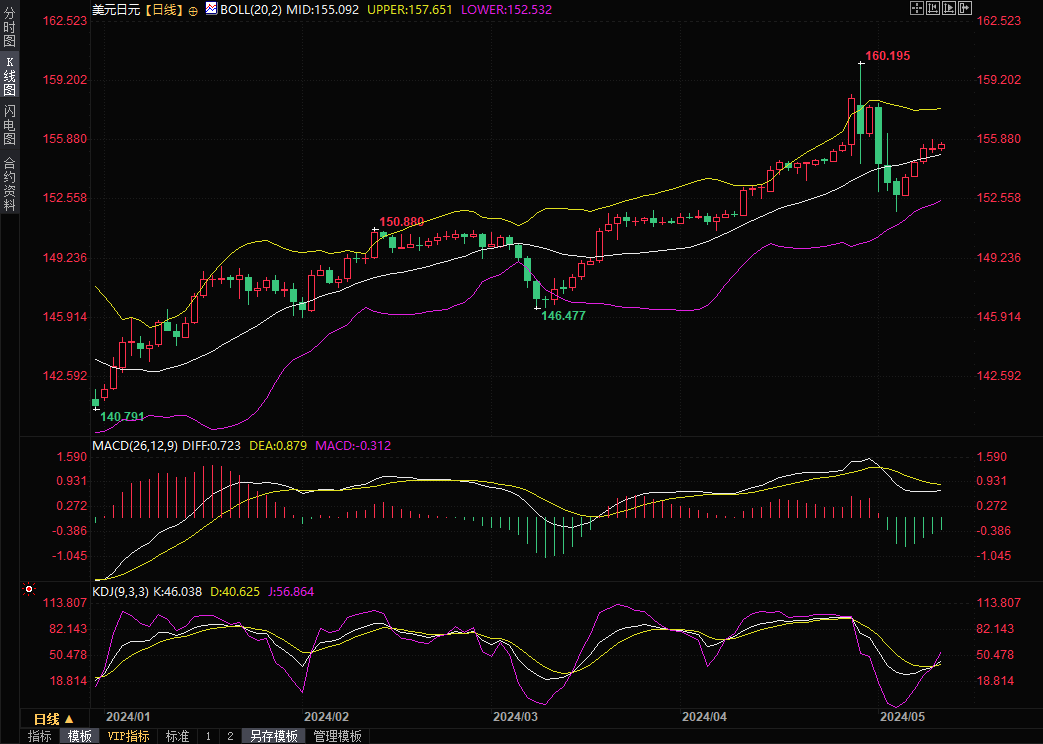Click the crosshair cursor icon at top right
Viewport: 1043px width, 744px height.
916,8
